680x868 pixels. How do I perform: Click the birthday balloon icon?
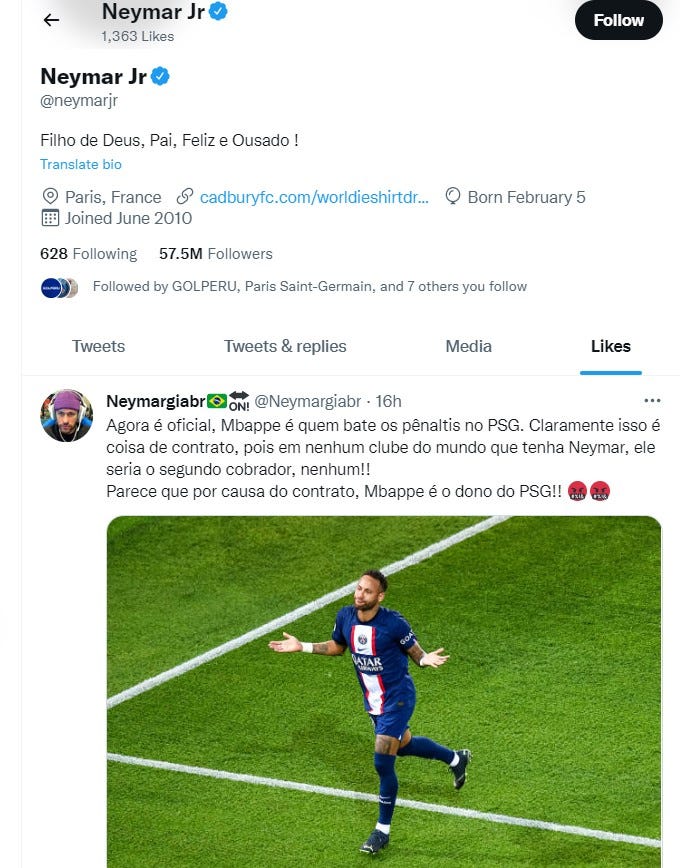click(453, 196)
